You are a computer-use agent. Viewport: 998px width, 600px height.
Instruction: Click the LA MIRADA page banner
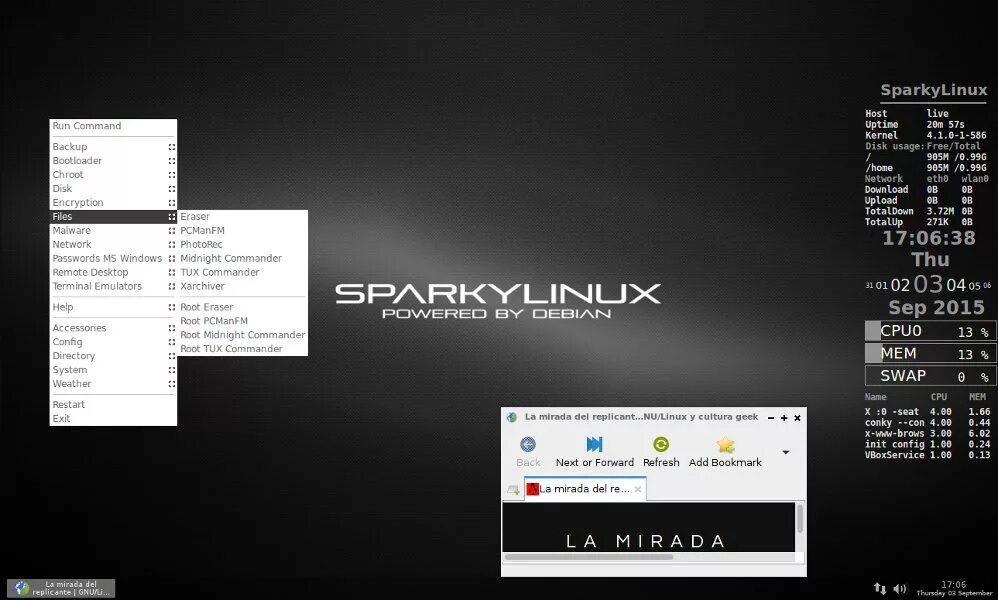click(649, 527)
